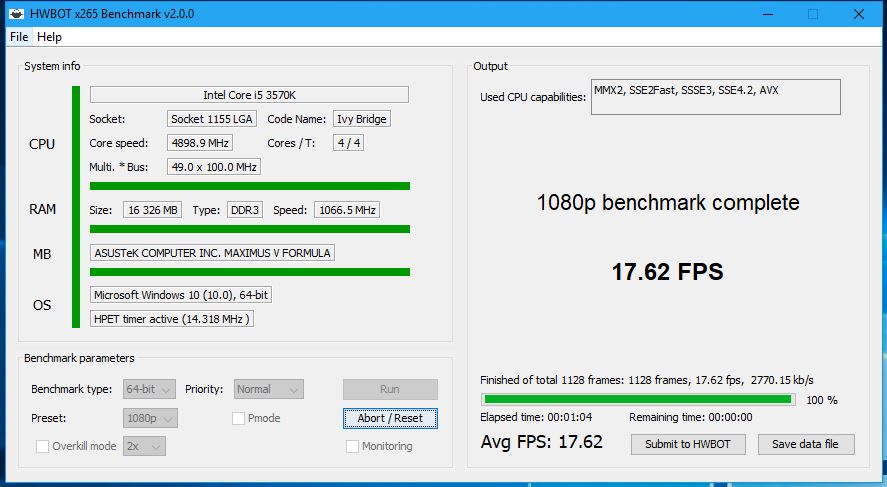Click the Abort / Reset button

pyautogui.click(x=390, y=418)
